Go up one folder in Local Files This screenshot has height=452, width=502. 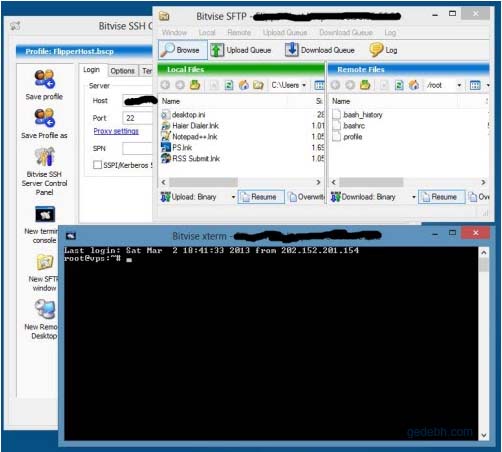click(195, 85)
